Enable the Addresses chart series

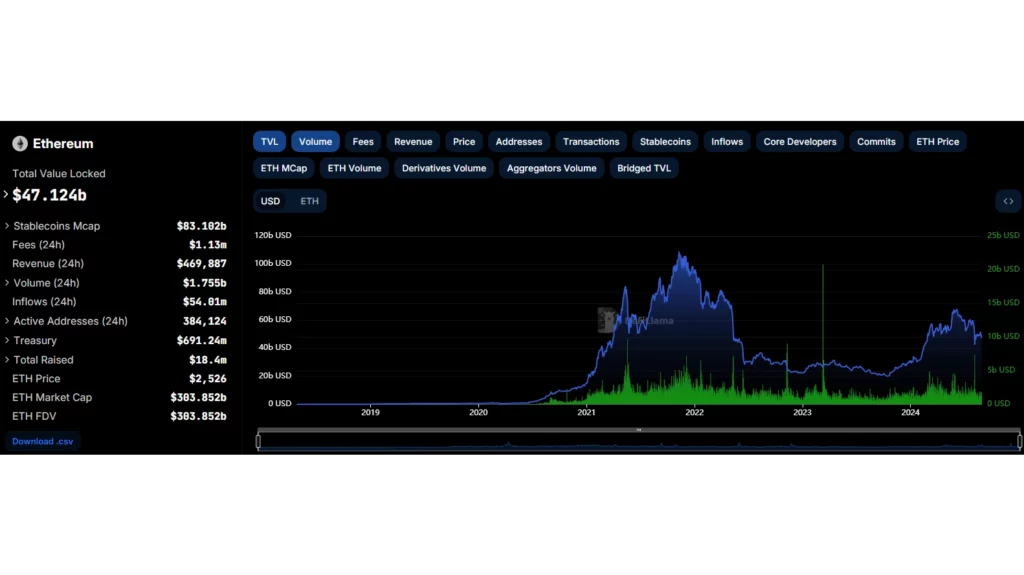click(x=519, y=142)
